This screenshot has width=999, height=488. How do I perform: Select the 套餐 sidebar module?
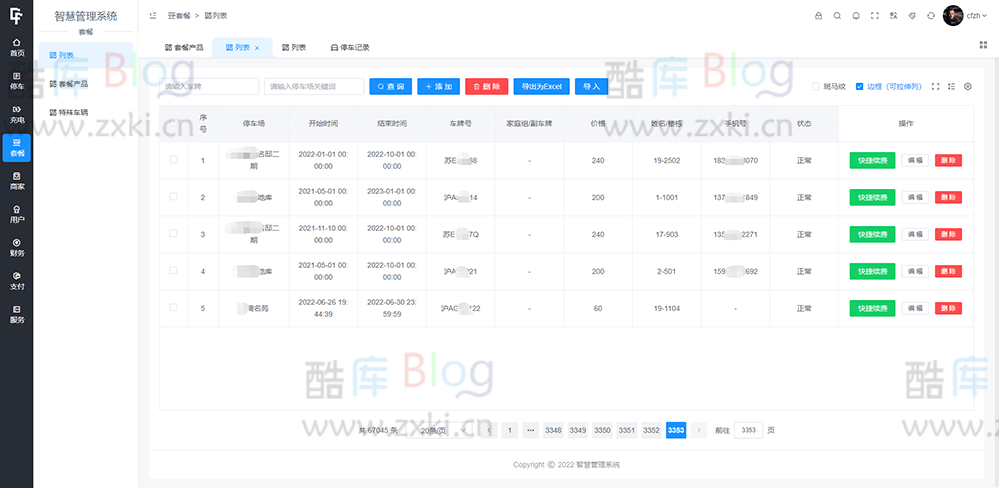17,147
